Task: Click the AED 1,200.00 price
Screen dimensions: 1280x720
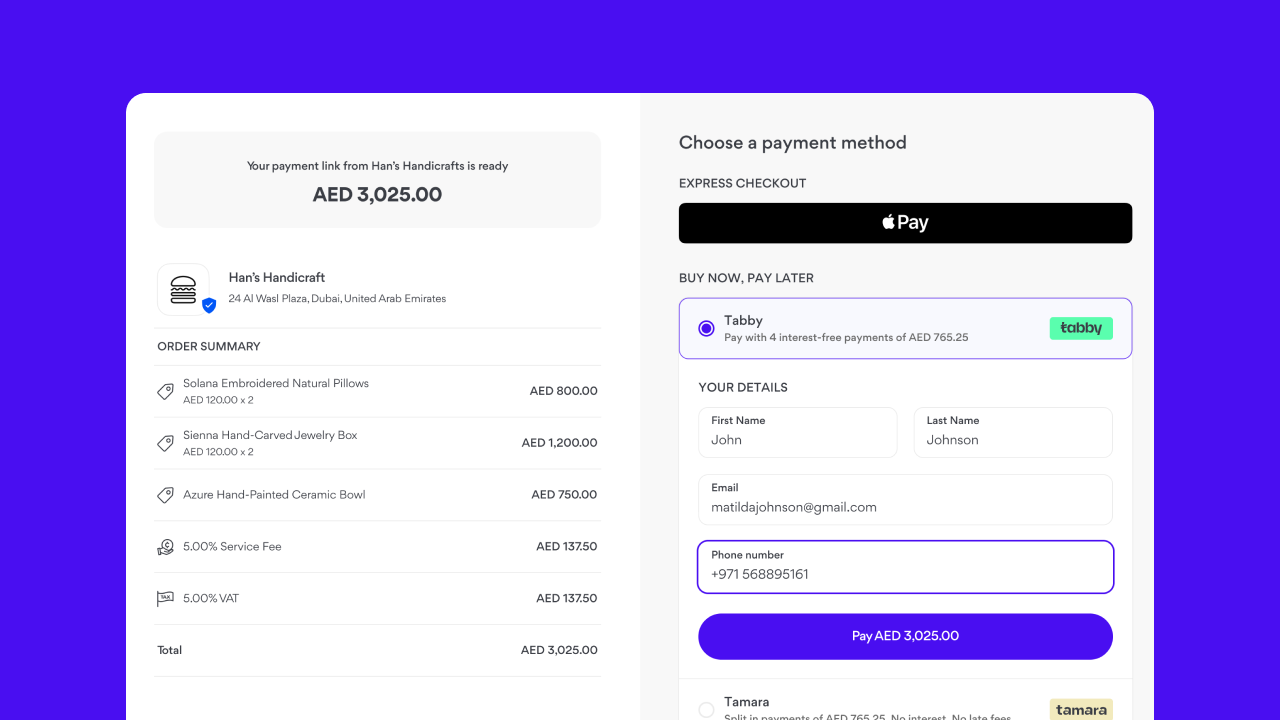Action: (x=560, y=443)
